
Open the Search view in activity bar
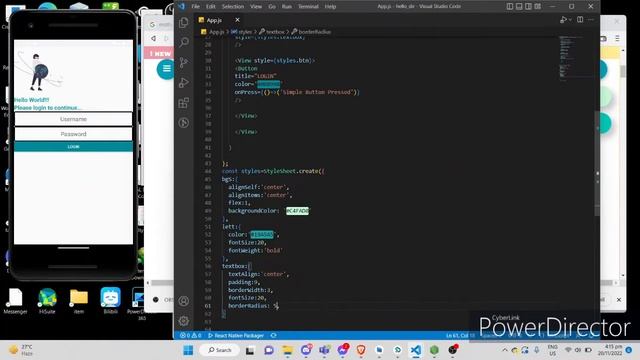(x=184, y=42)
